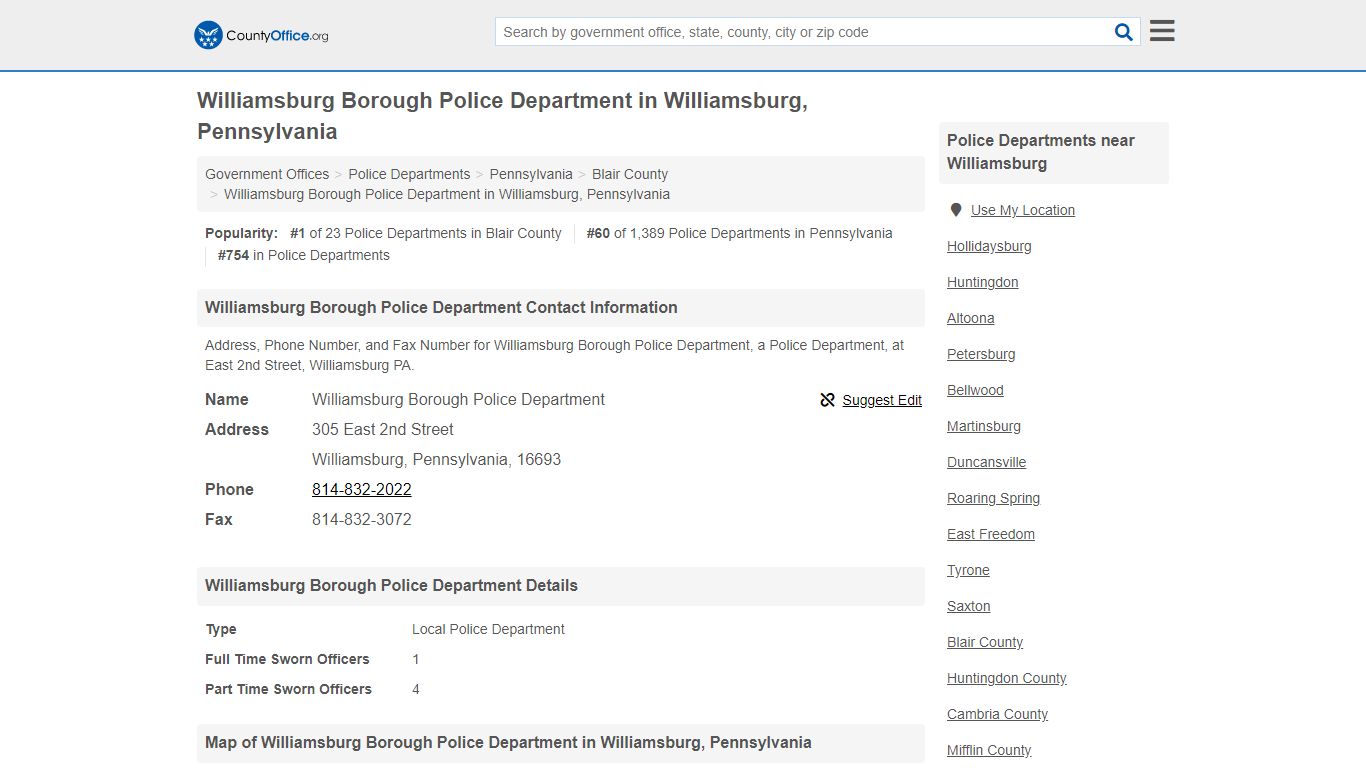Open East Freedom link

click(991, 534)
